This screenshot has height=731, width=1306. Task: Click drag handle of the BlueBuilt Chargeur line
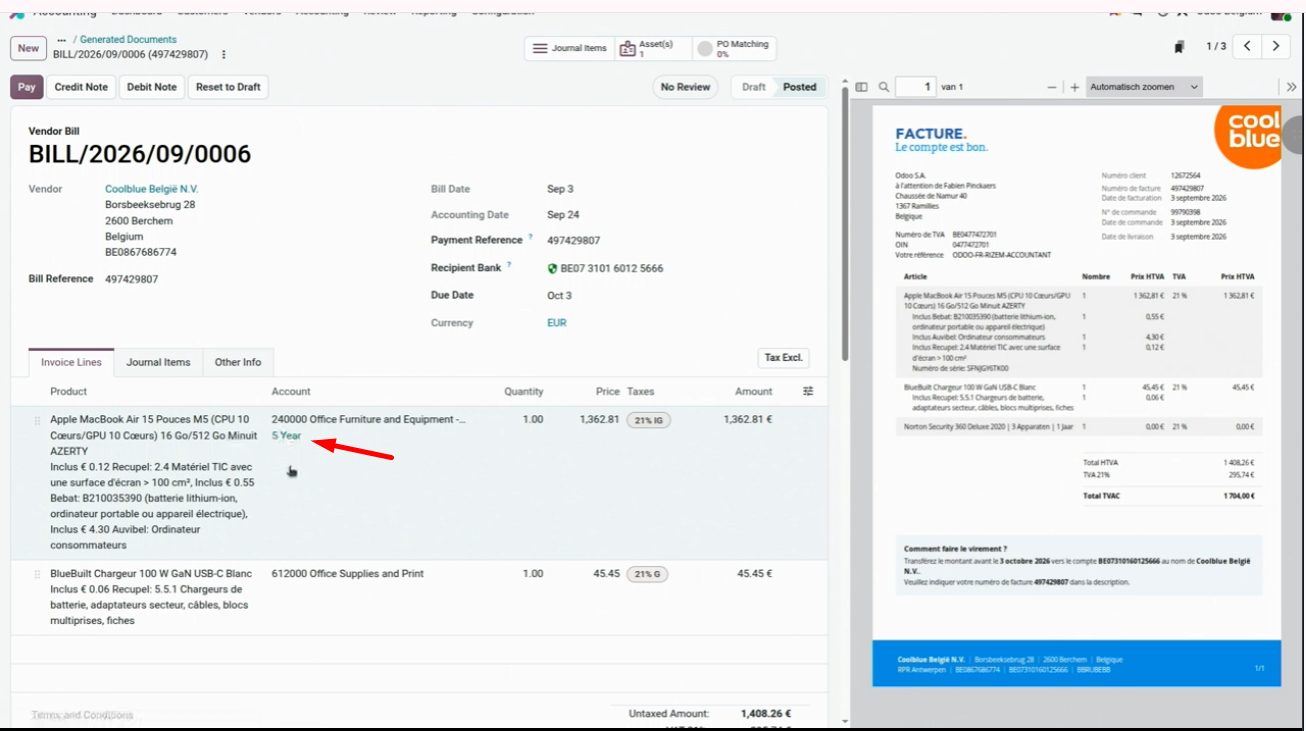[x=38, y=574]
